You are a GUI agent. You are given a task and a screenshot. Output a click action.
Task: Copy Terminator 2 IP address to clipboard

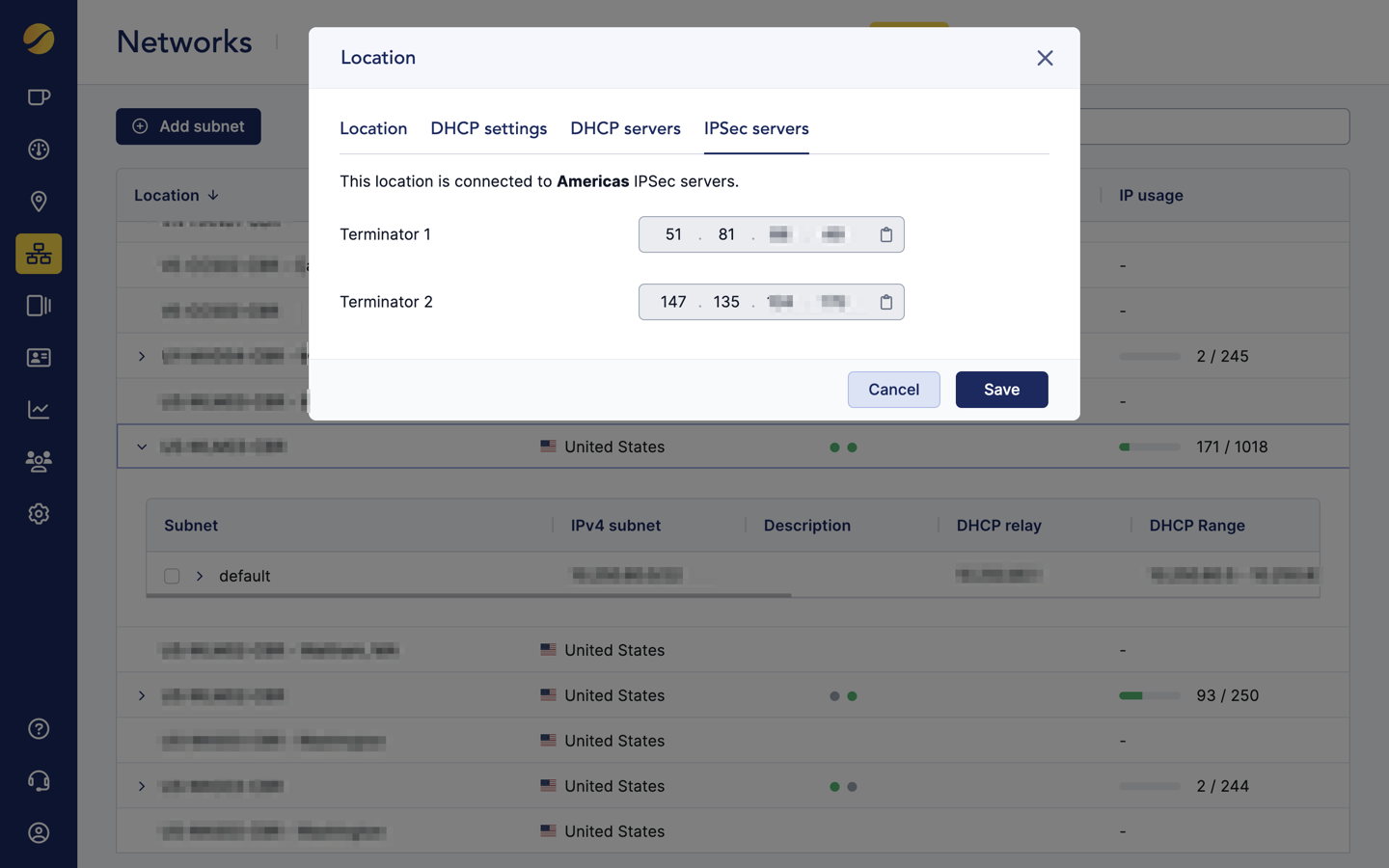pyautogui.click(x=885, y=302)
